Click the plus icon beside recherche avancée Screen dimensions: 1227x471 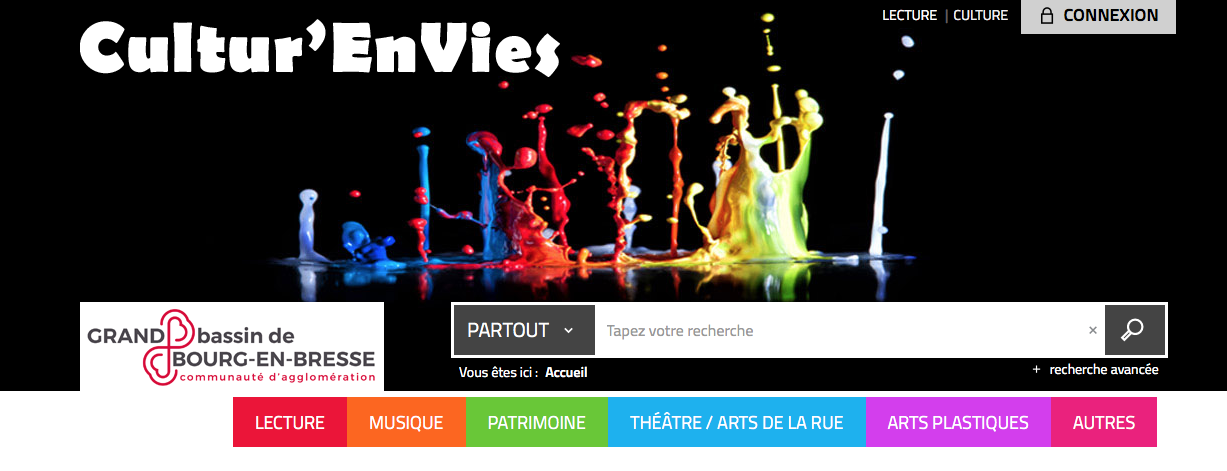pos(1037,370)
